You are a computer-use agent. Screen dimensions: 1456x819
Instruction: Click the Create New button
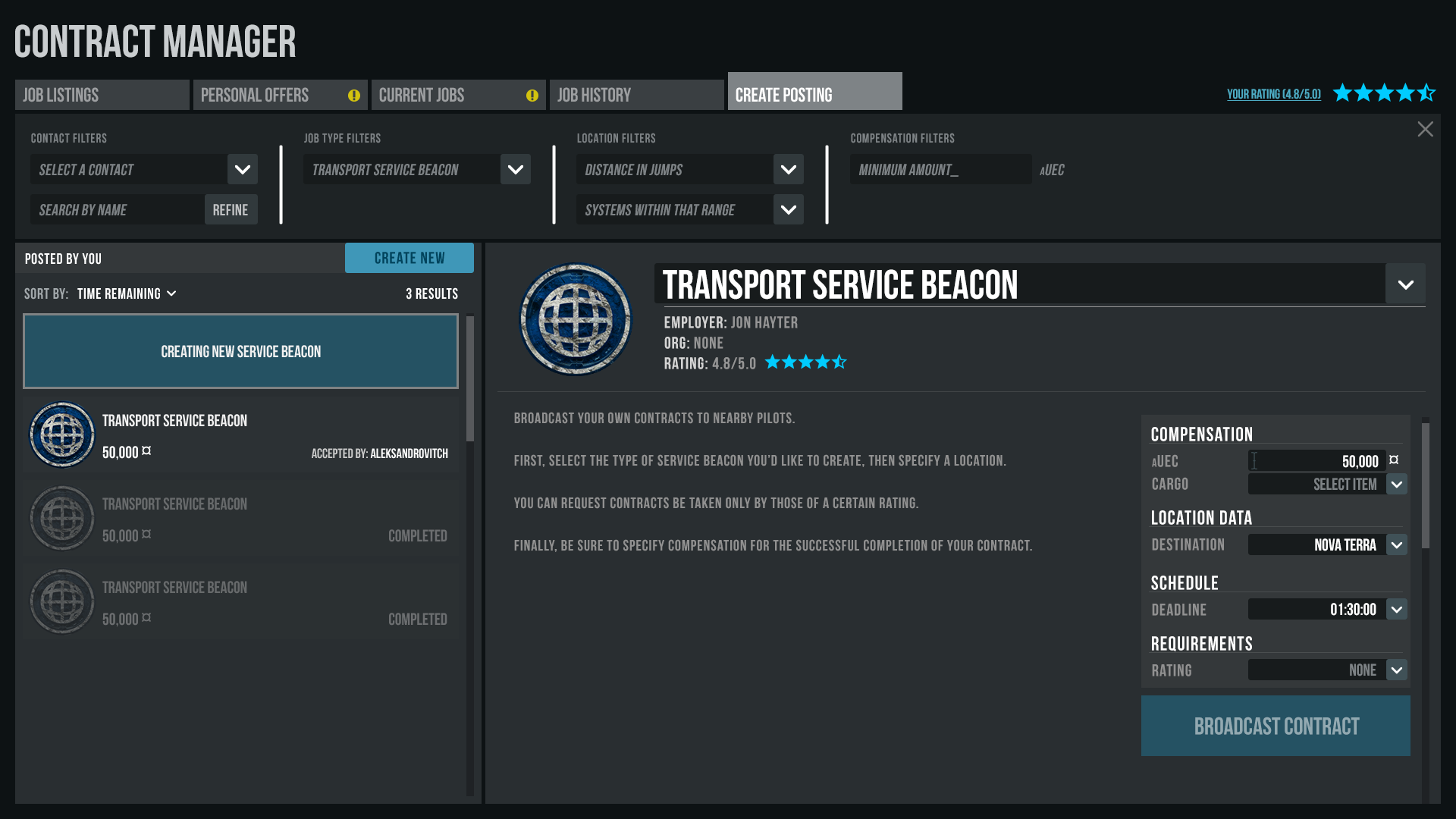point(409,259)
